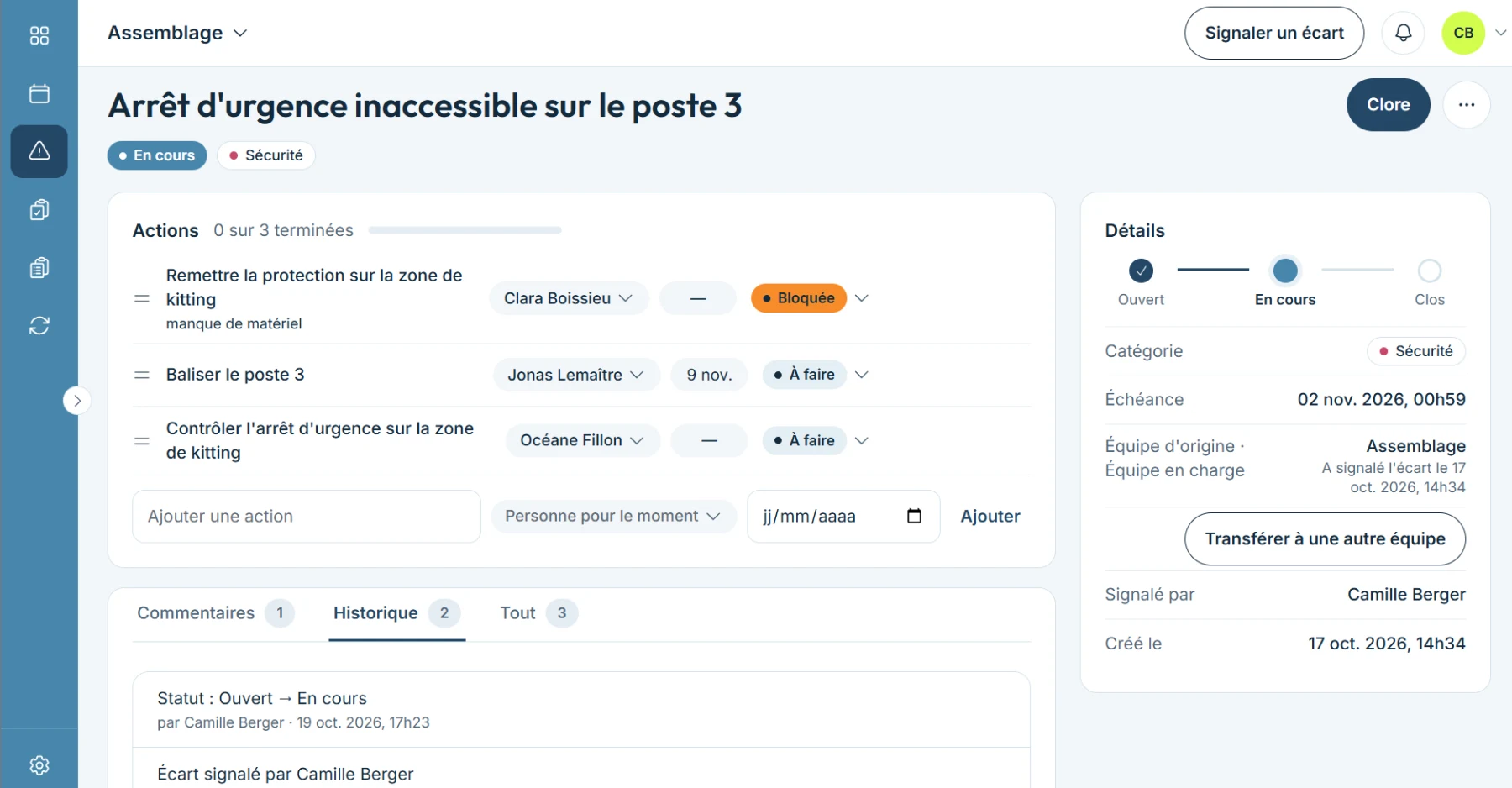The width and height of the screenshot is (1512, 788).
Task: Click the Clos step in the status tracker
Action: tap(1430, 281)
